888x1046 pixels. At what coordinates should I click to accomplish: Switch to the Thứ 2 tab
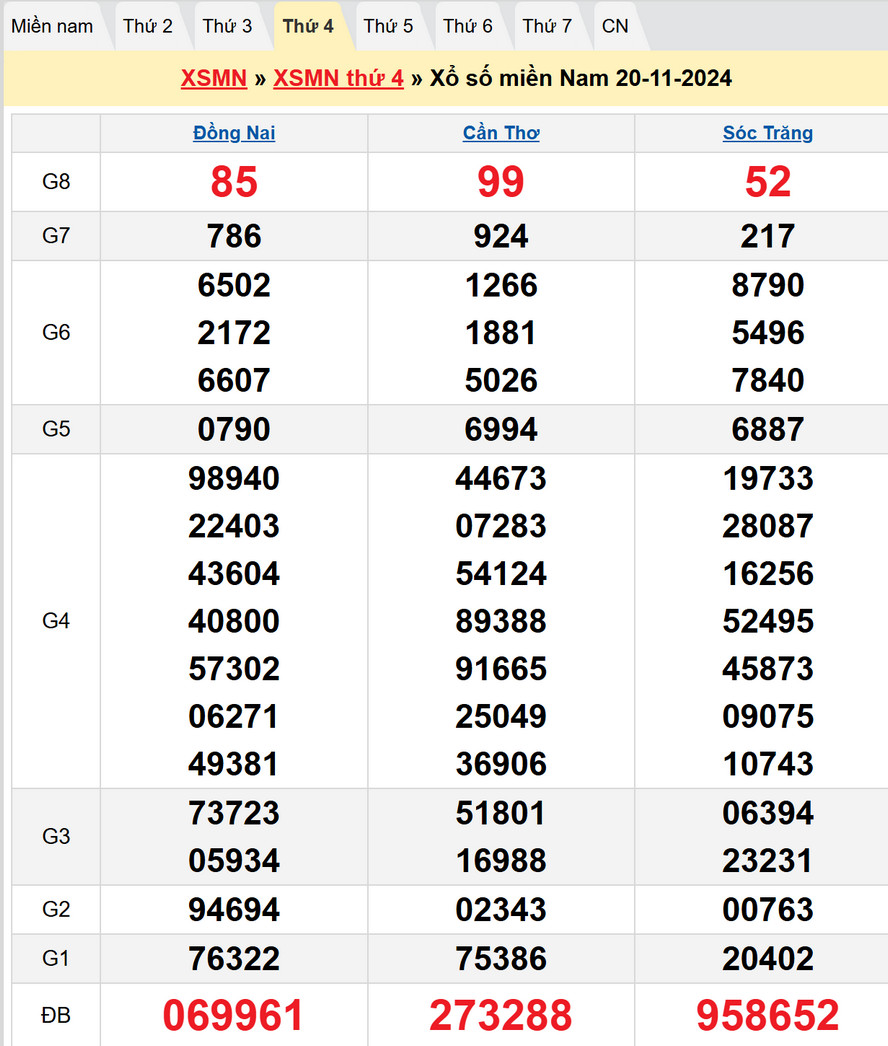tap(148, 26)
